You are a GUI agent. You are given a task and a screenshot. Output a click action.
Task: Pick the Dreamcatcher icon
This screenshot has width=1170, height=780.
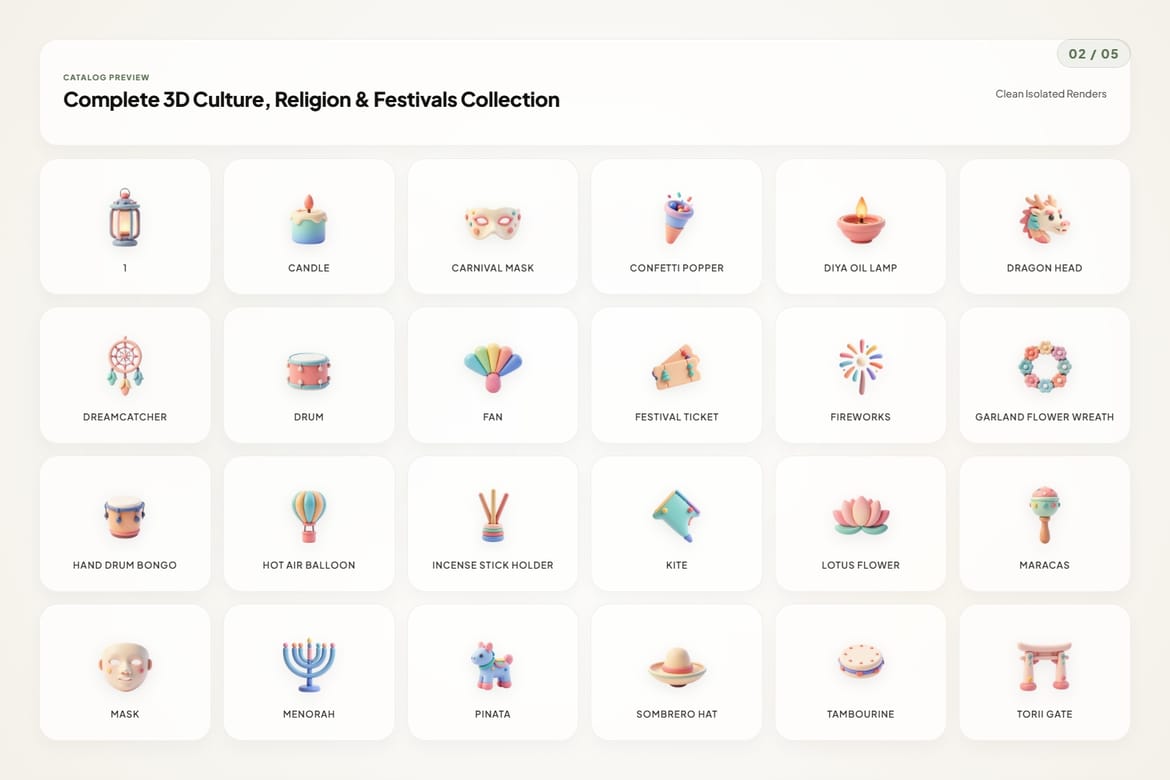[x=125, y=366]
